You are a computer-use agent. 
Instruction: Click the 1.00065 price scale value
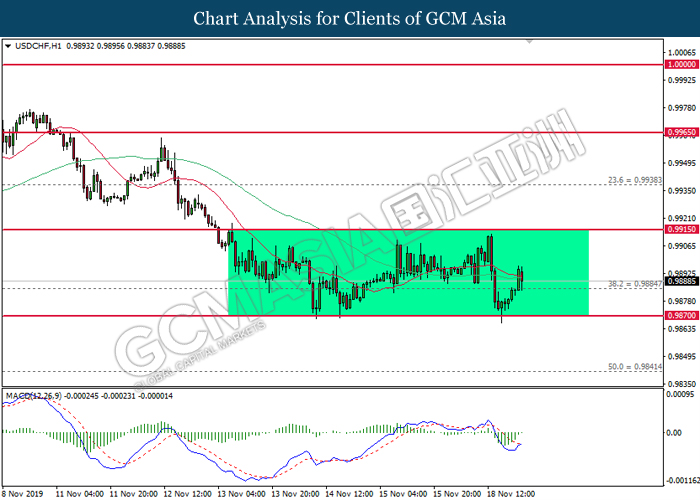(682, 53)
